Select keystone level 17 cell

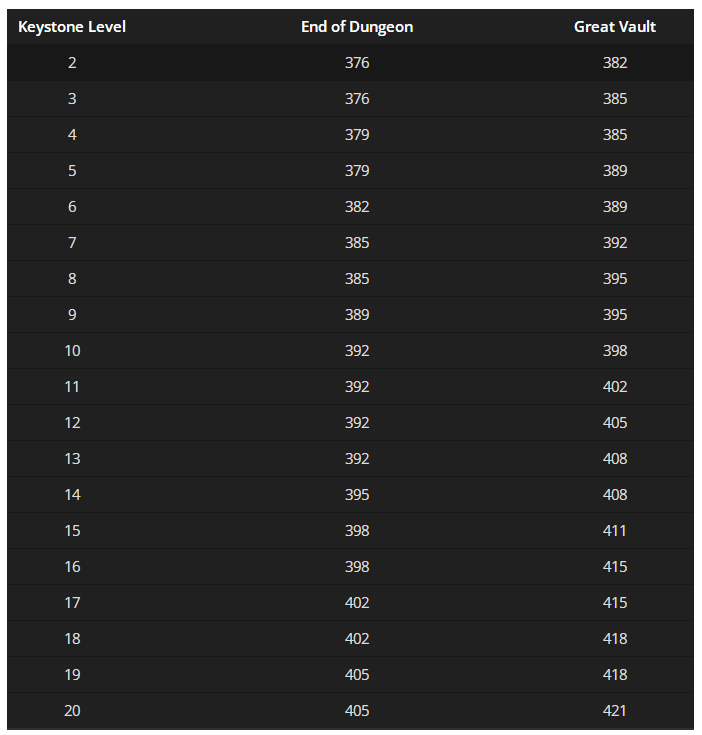click(72, 603)
